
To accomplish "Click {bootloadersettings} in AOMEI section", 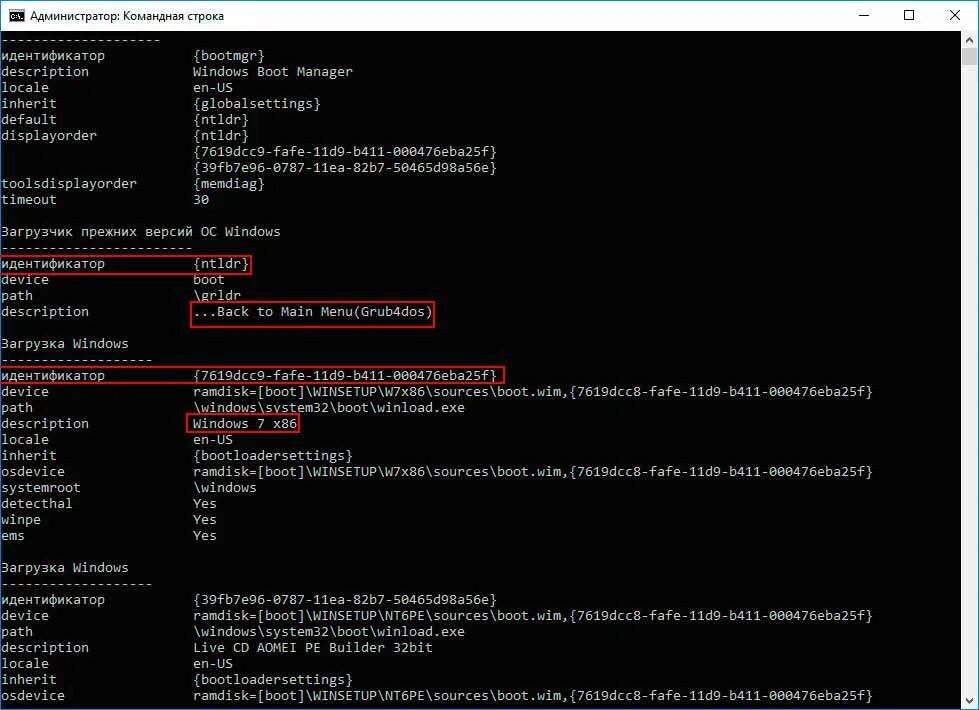I will click(x=273, y=679).
